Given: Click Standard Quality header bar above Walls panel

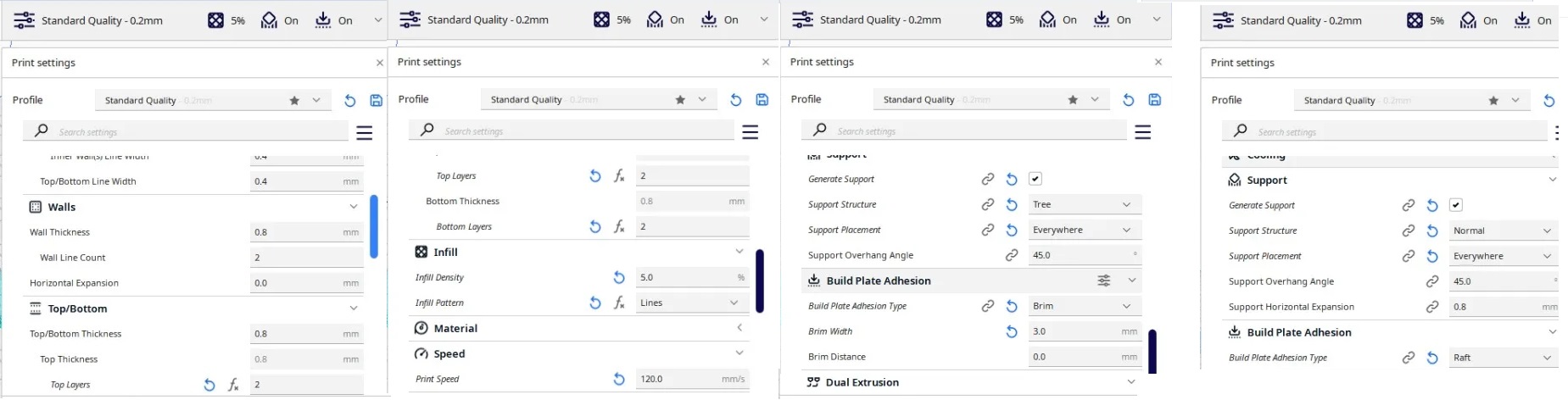Looking at the screenshot, I should click(194, 20).
